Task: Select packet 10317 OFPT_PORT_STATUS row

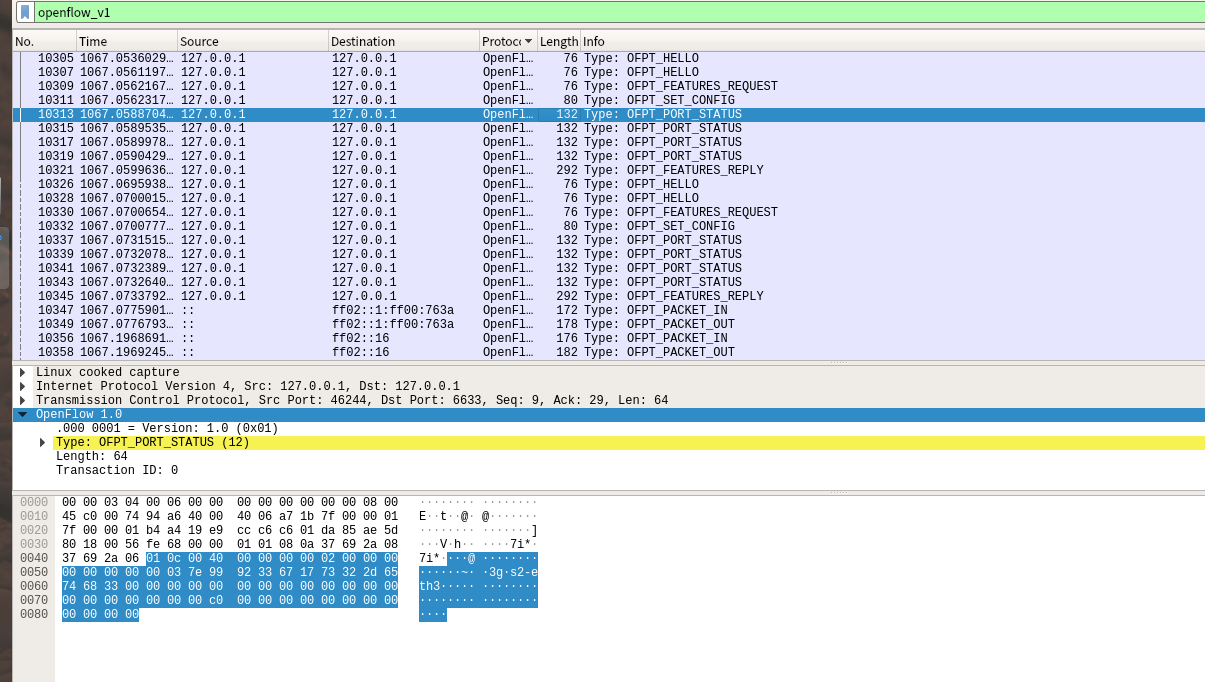Action: coord(609,142)
